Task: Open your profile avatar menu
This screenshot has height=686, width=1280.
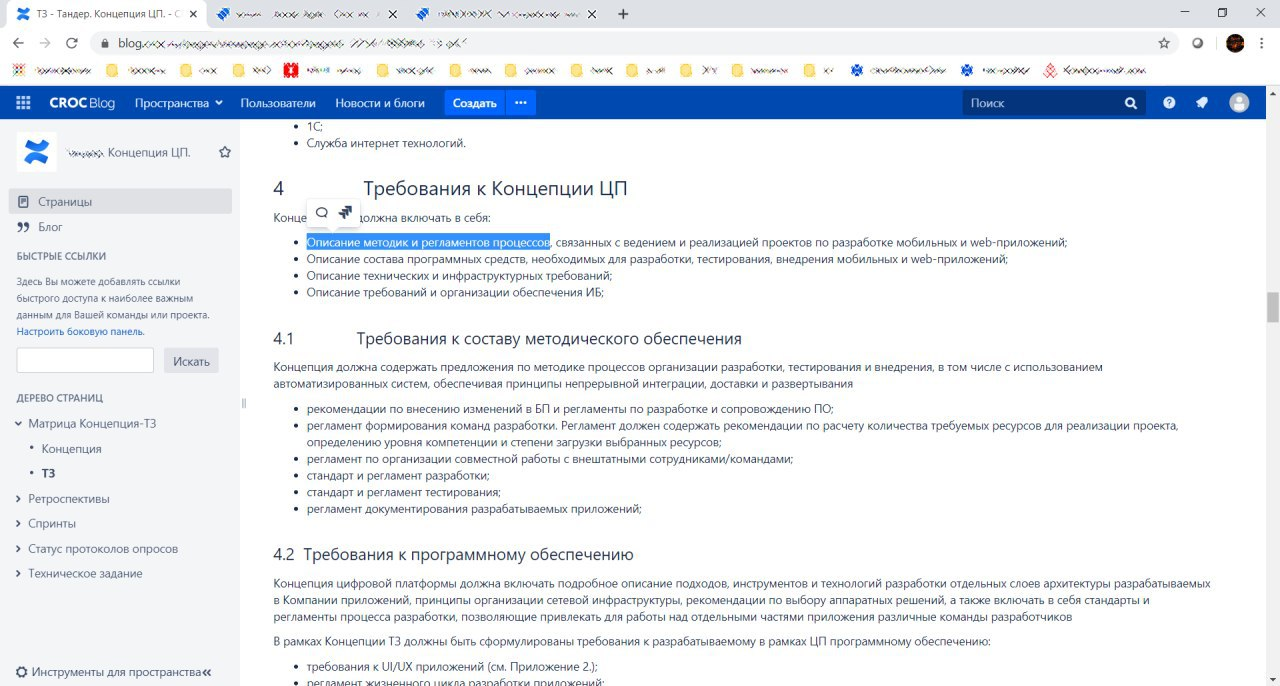Action: pyautogui.click(x=1238, y=102)
